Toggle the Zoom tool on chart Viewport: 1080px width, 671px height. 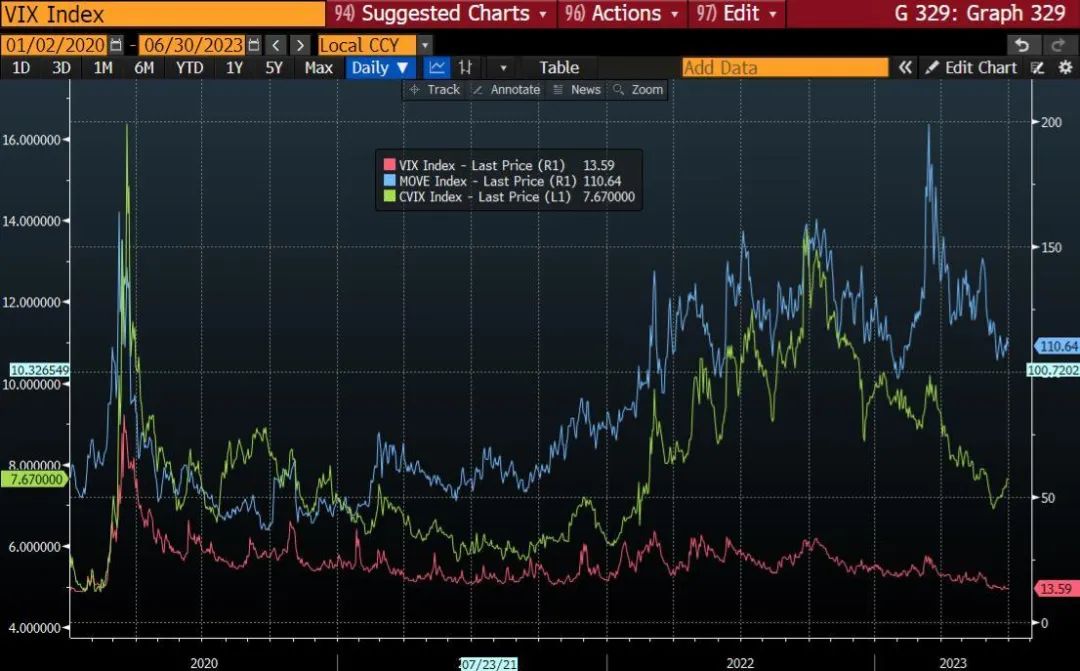point(638,90)
